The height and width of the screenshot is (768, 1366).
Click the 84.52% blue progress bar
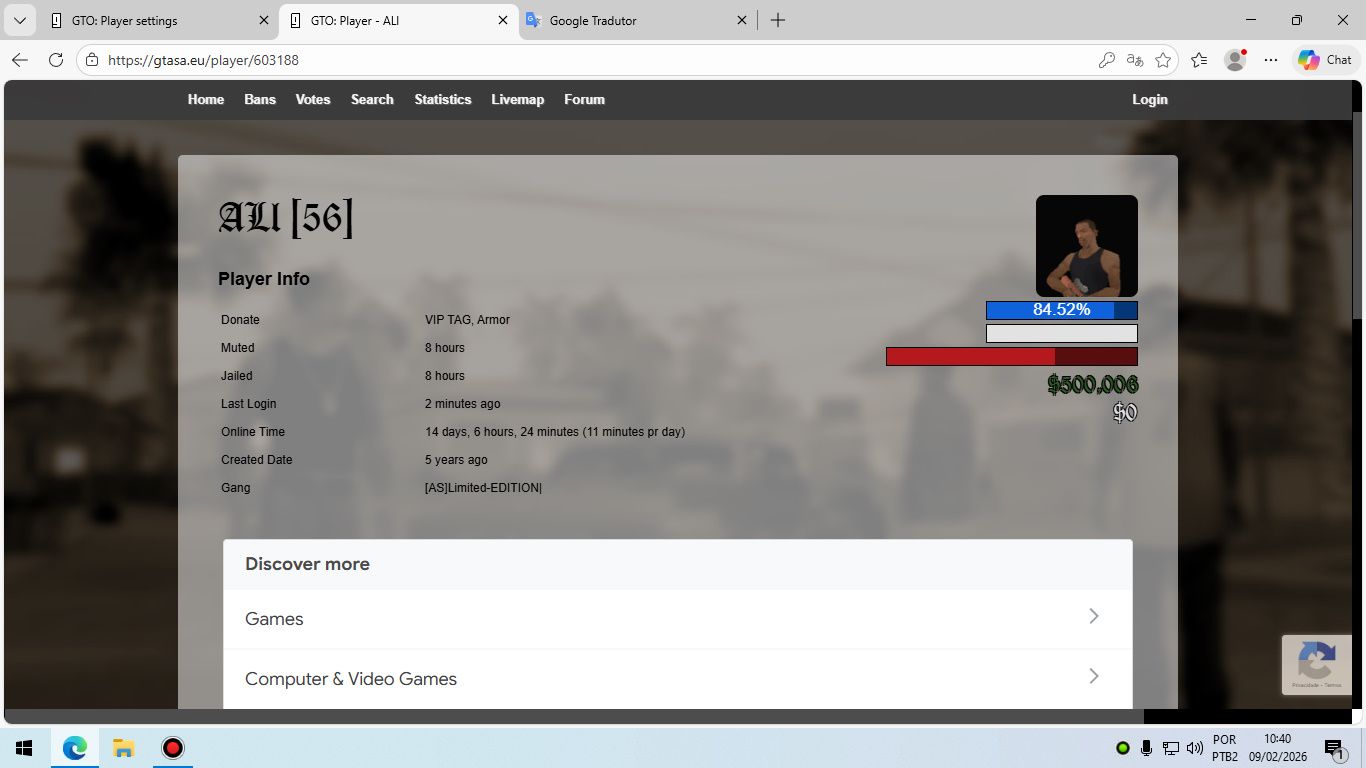tap(1061, 310)
